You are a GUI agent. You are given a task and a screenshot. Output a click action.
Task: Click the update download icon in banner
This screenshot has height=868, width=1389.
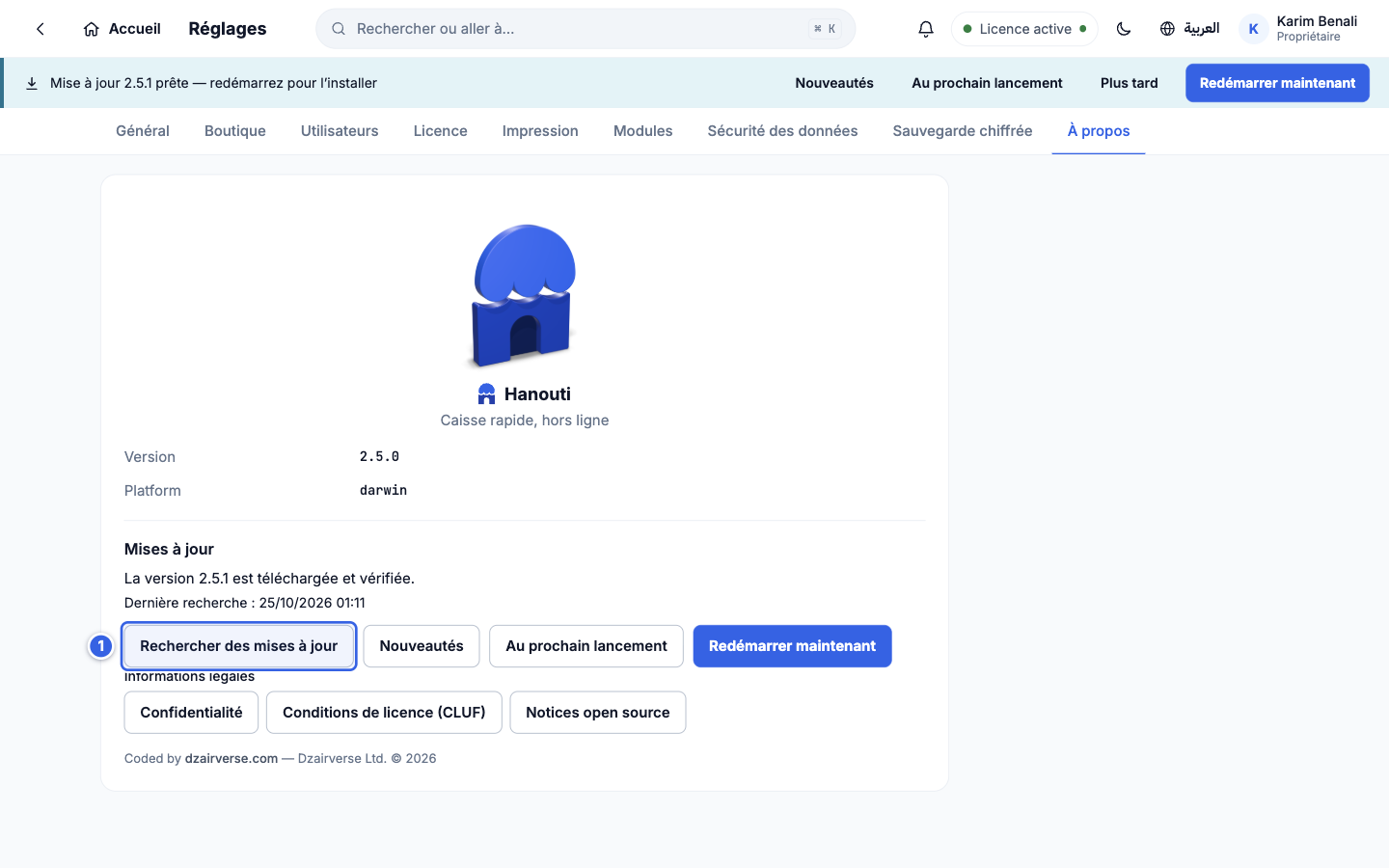click(32, 83)
